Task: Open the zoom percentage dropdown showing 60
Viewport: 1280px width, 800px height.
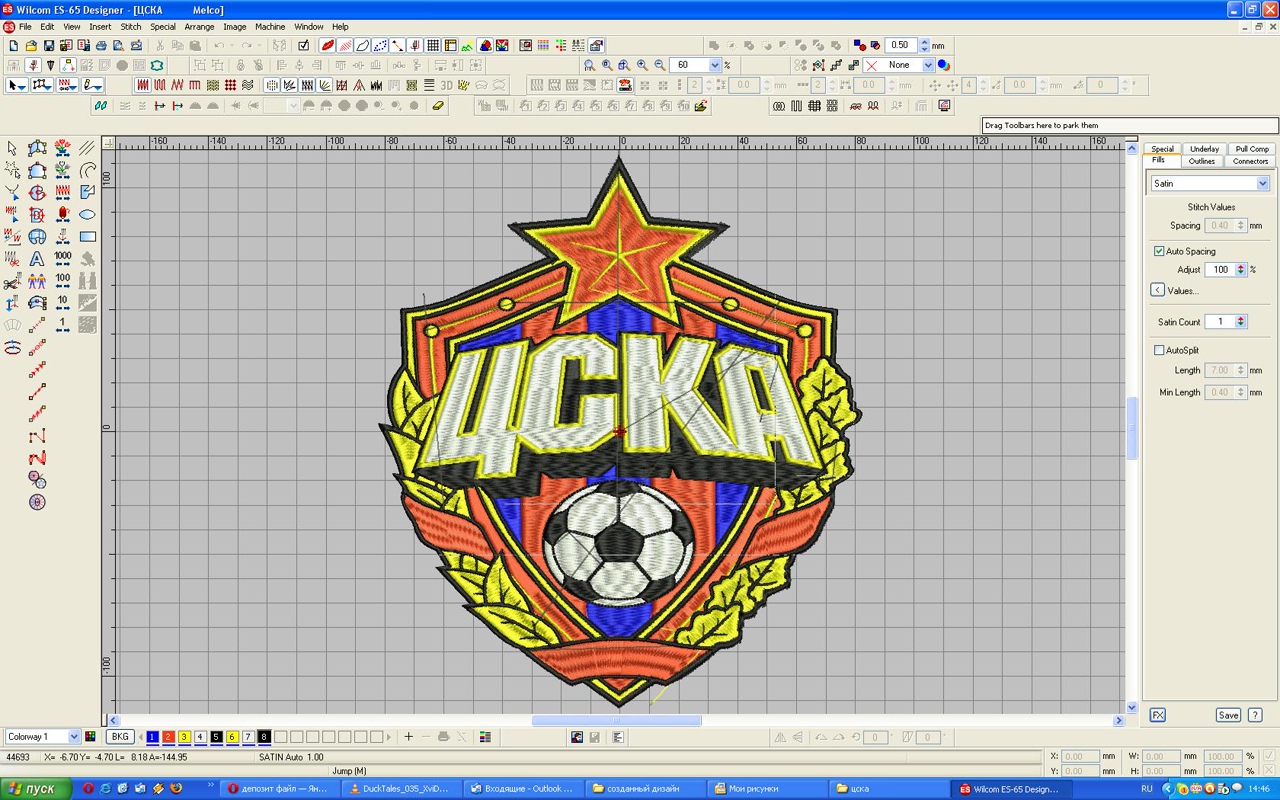Action: point(715,65)
